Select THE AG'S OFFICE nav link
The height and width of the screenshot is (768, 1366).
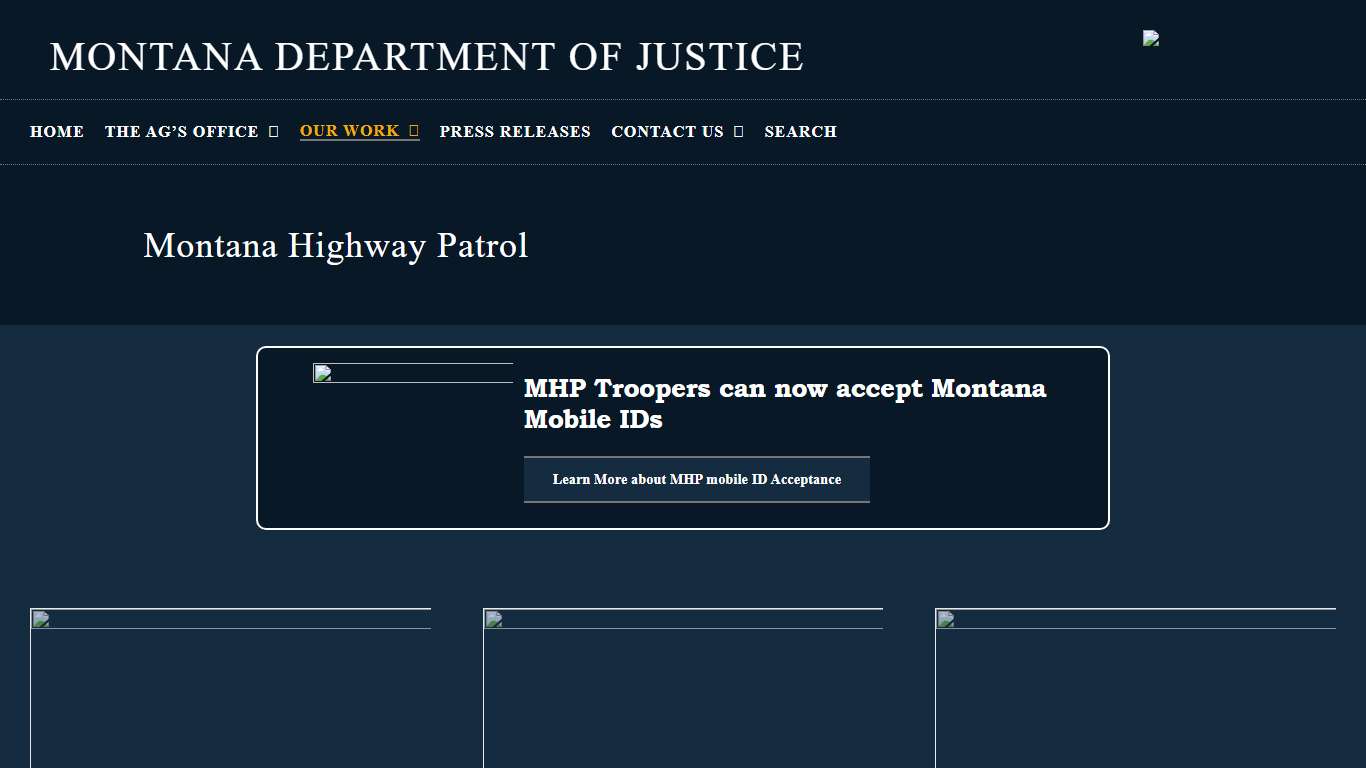click(181, 131)
